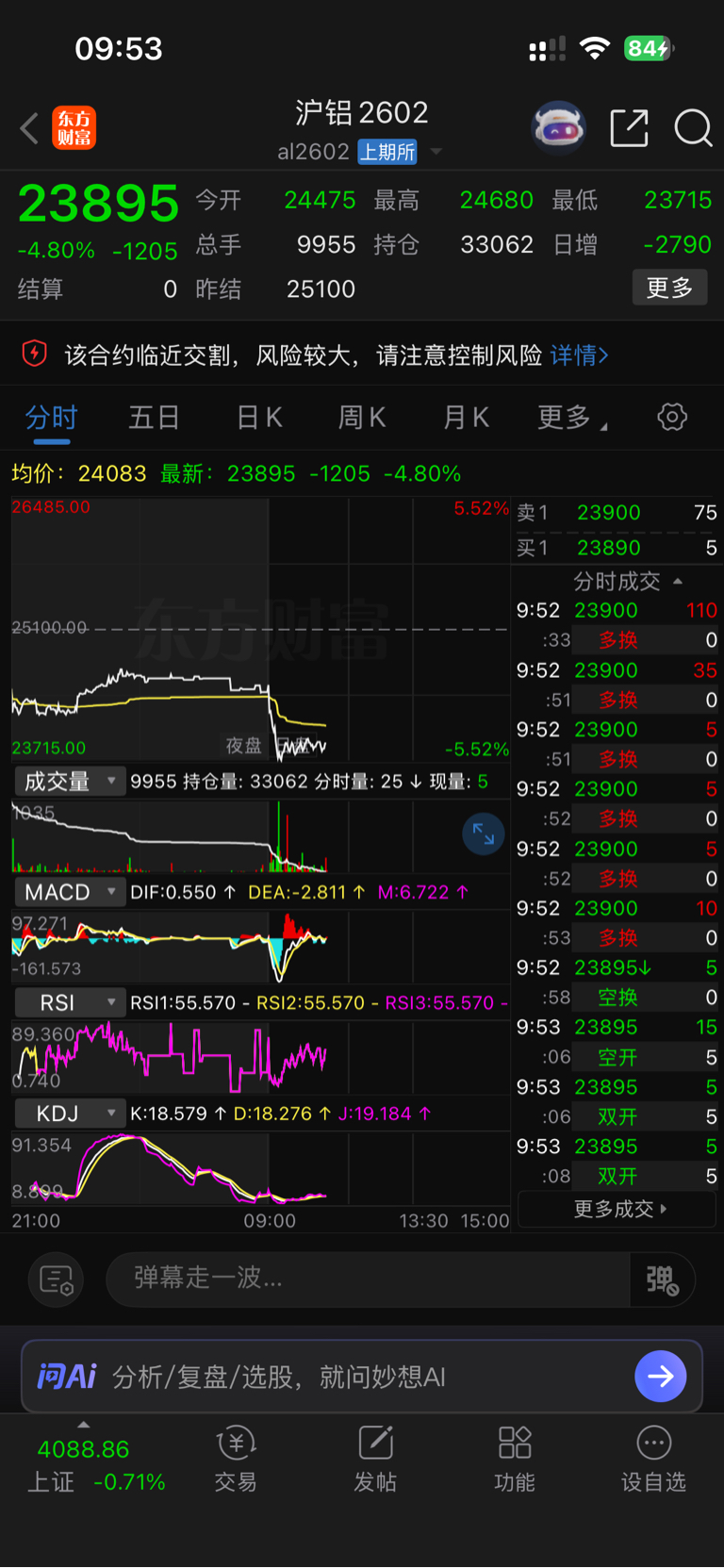Open the 成交量 indicator dropdown
The width and height of the screenshot is (724, 1568).
click(x=70, y=782)
